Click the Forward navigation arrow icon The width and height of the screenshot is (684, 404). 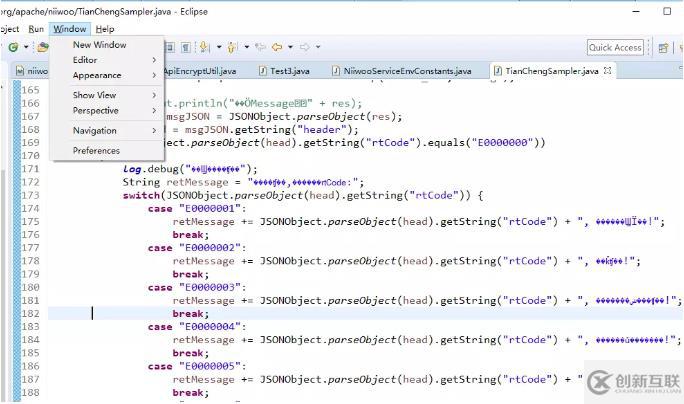pos(304,47)
